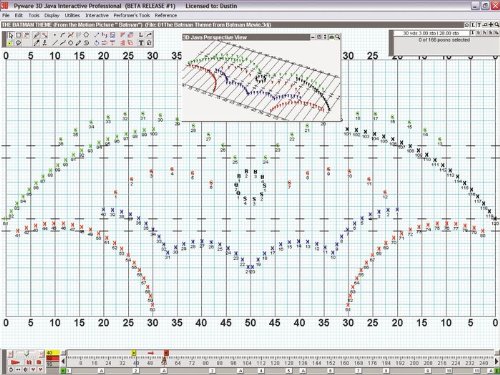
Task: Stop the drill animation playback
Action: [39, 362]
